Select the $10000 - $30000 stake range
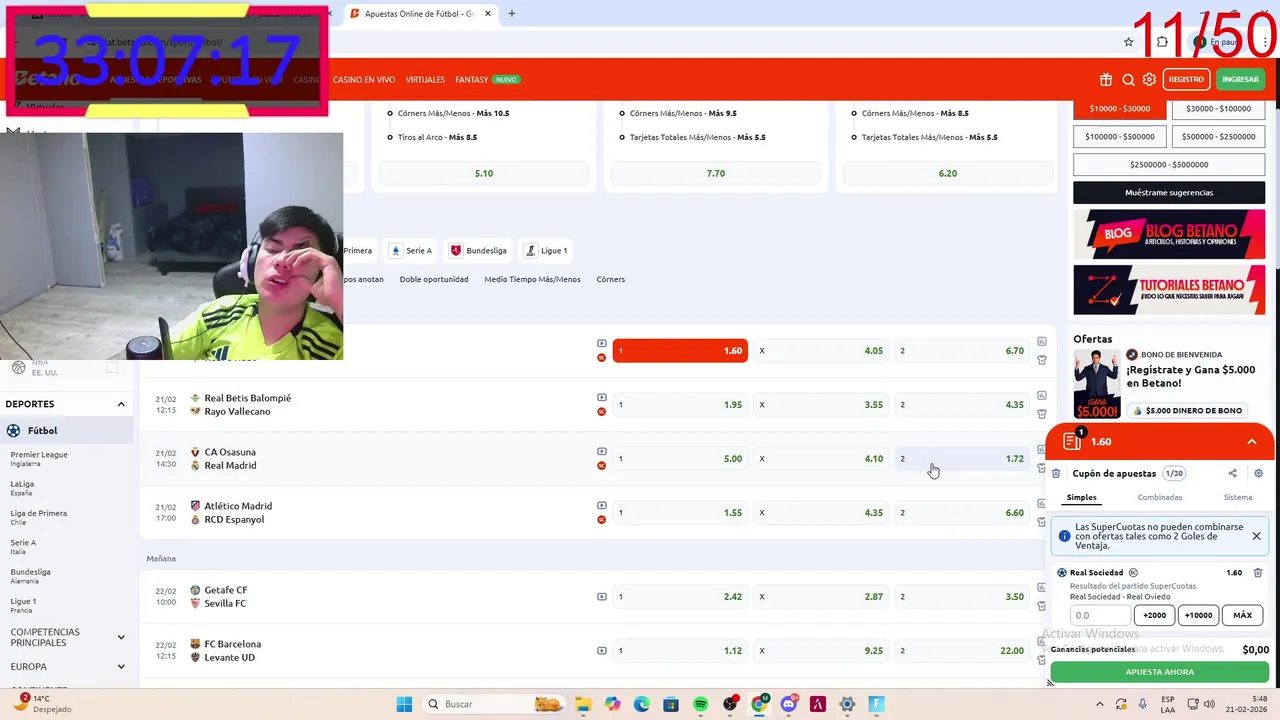Viewport: 1280px width, 720px height. tap(1119, 108)
